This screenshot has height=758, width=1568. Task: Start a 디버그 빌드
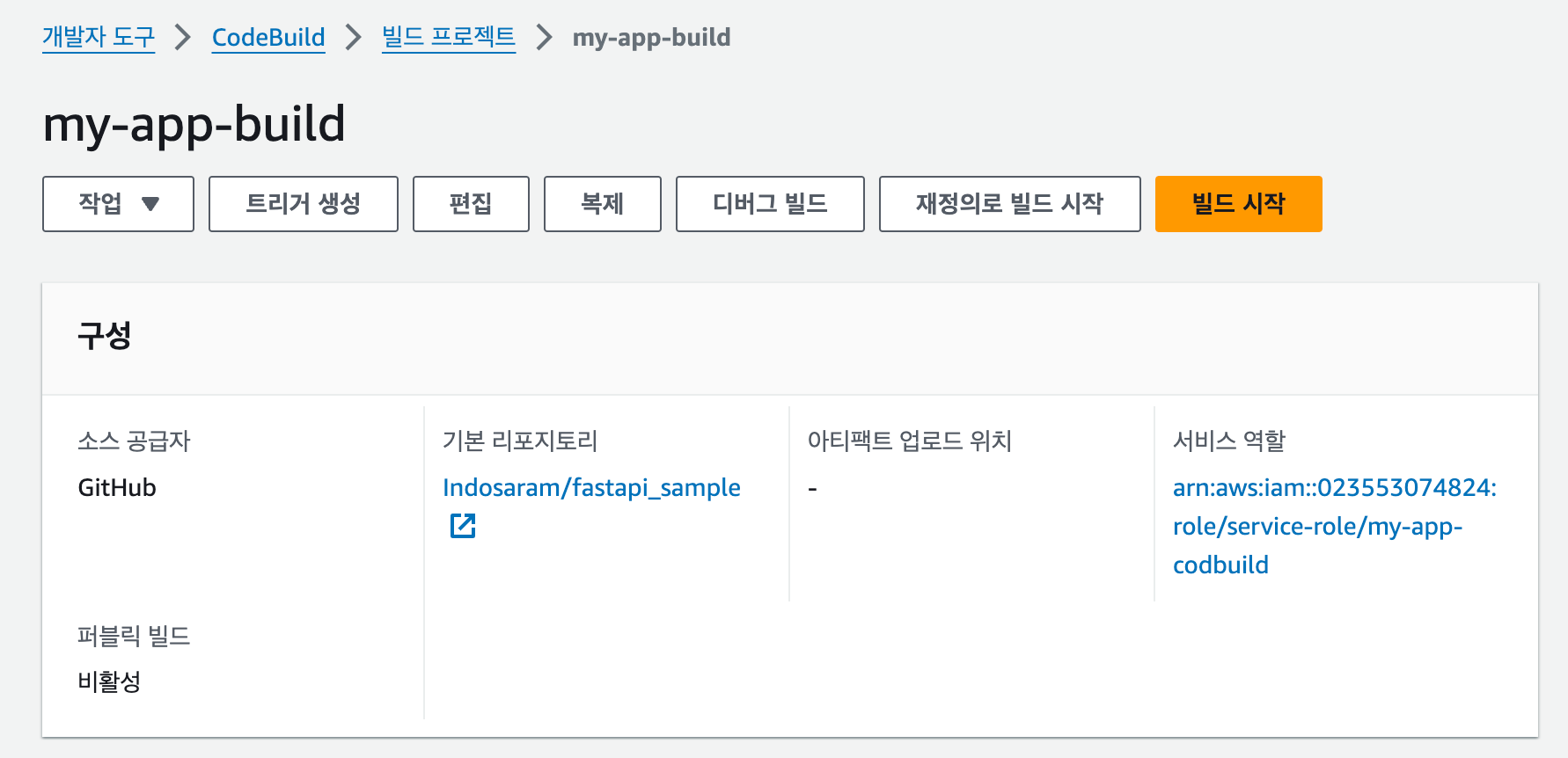point(770,204)
